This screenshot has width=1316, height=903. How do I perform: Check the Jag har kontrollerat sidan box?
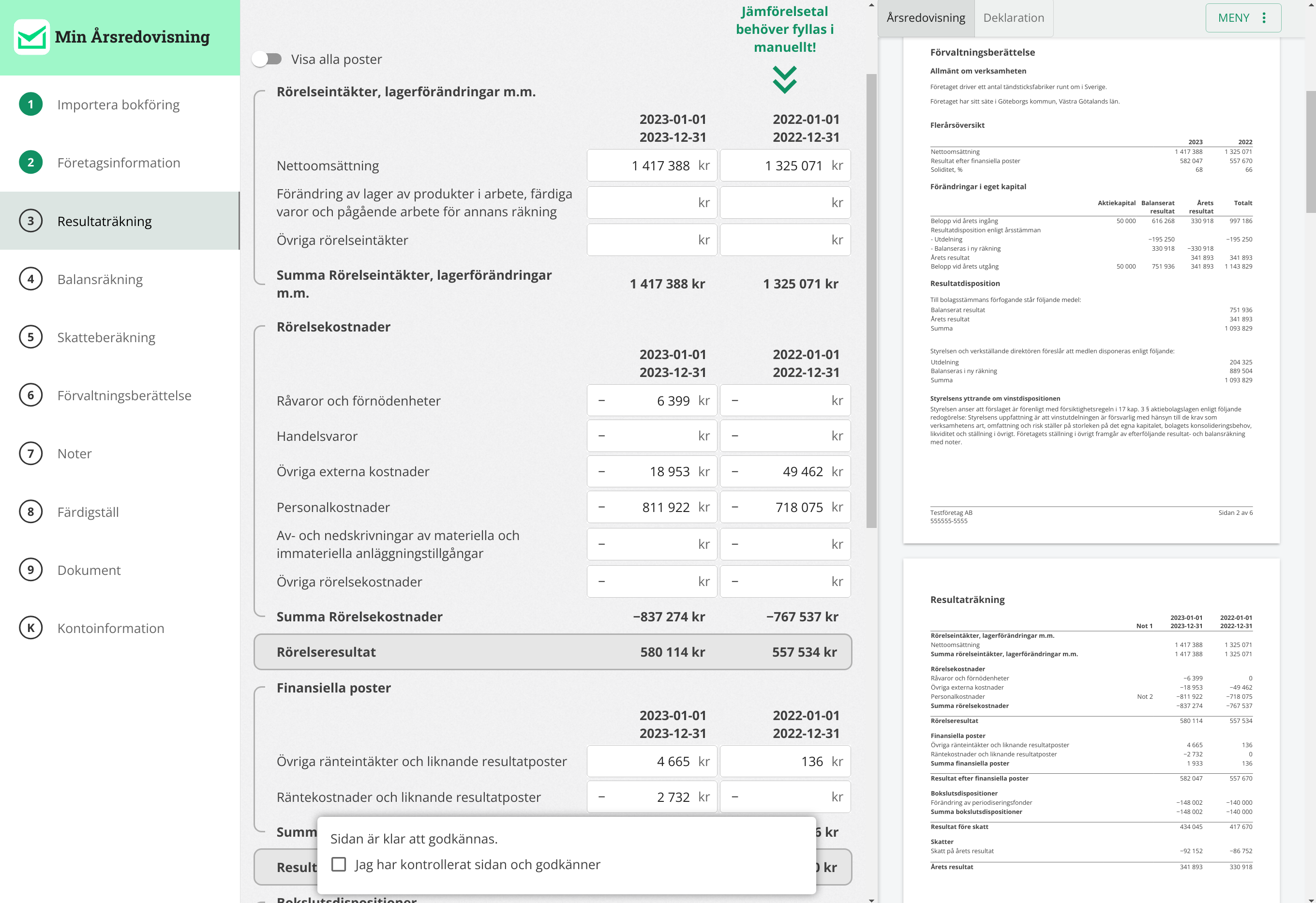339,864
